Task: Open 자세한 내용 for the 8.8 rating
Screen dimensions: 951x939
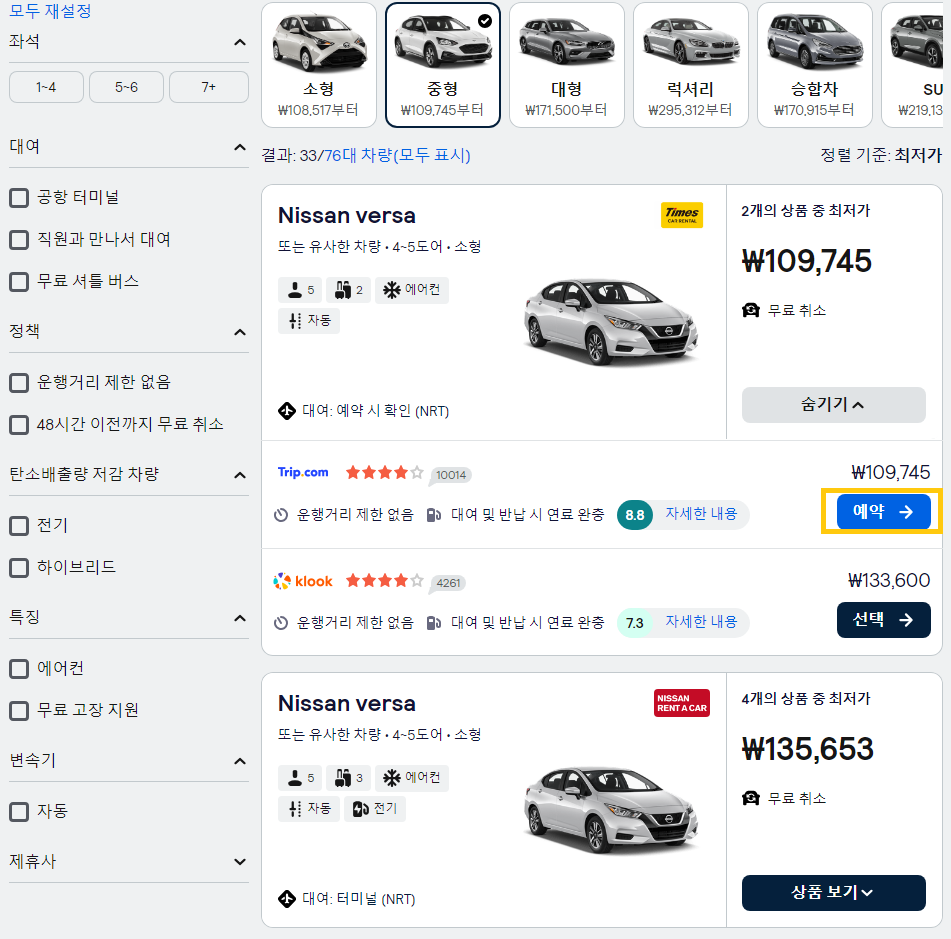Action: pyautogui.click(x=701, y=513)
